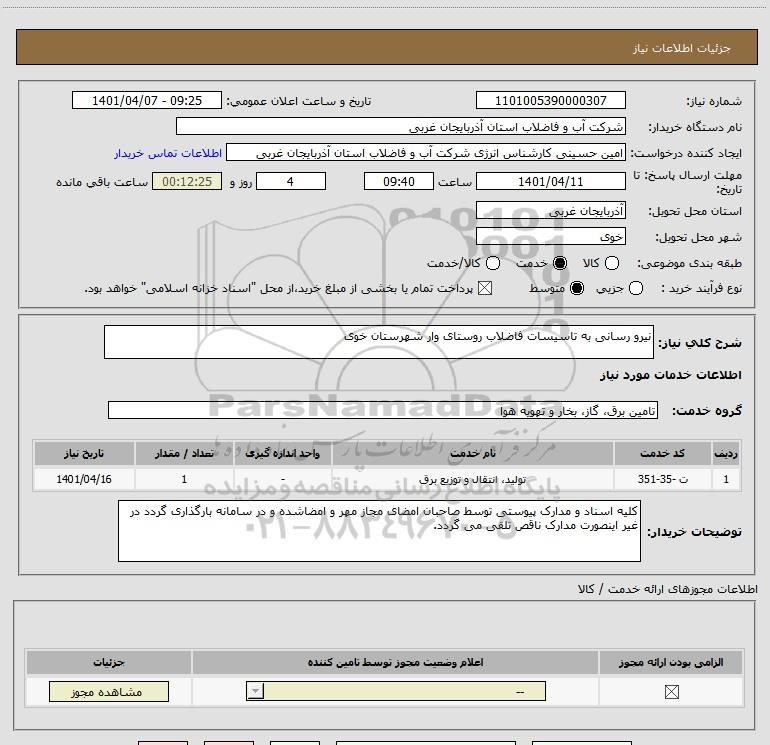The width and height of the screenshot is (770, 745).
Task: Select the خدمت radio button
Action: 559,263
